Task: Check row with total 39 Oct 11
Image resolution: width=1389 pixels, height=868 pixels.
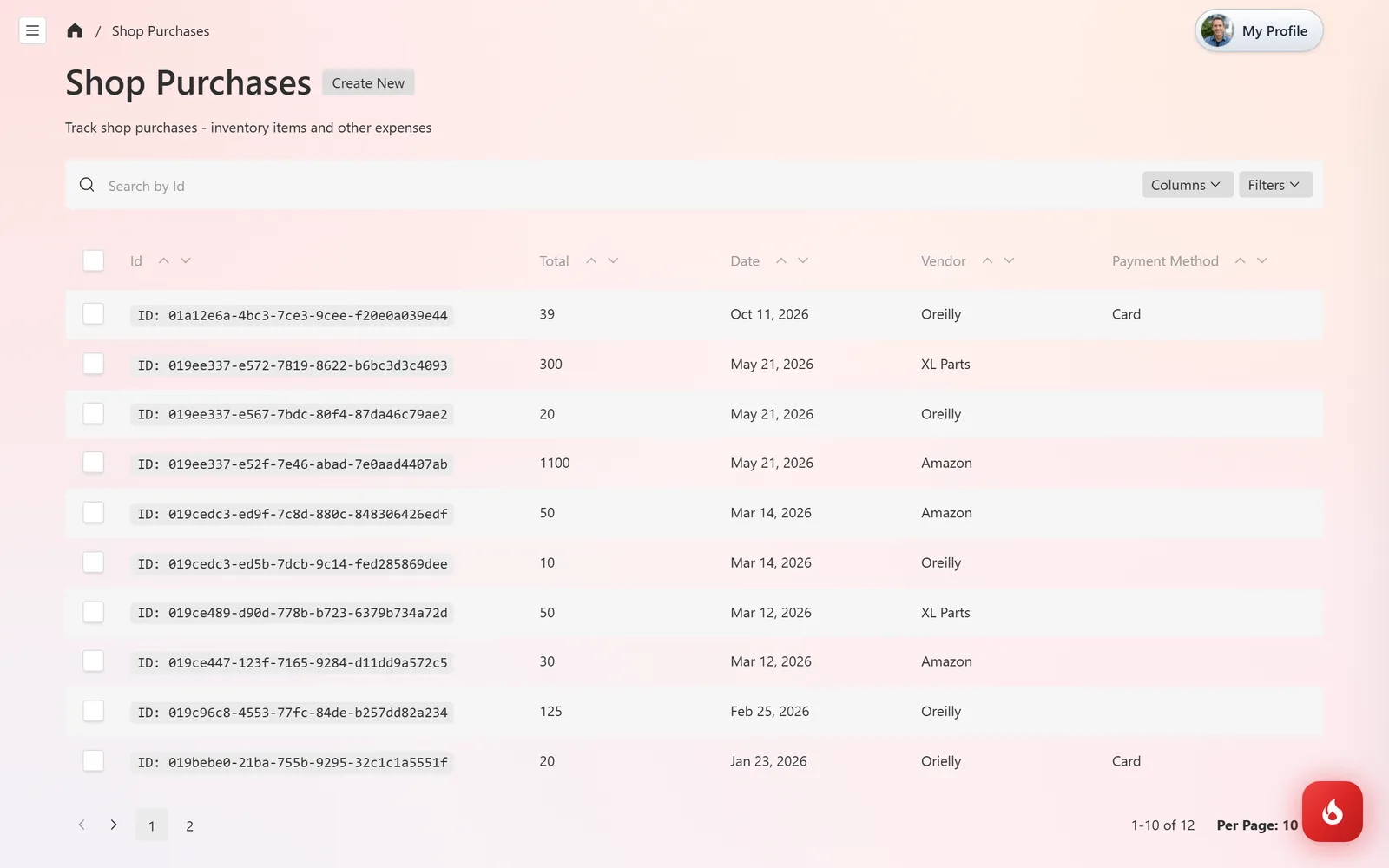Action: [93, 314]
